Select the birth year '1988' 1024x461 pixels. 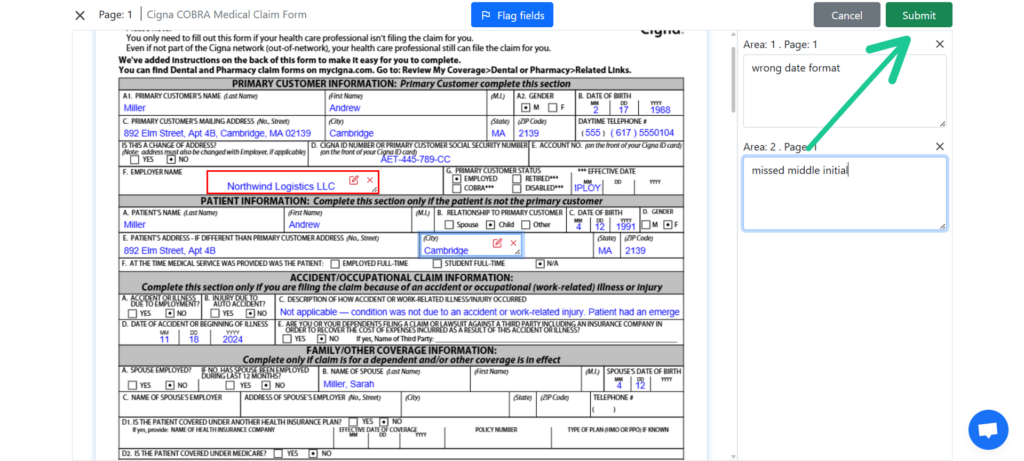(x=660, y=110)
